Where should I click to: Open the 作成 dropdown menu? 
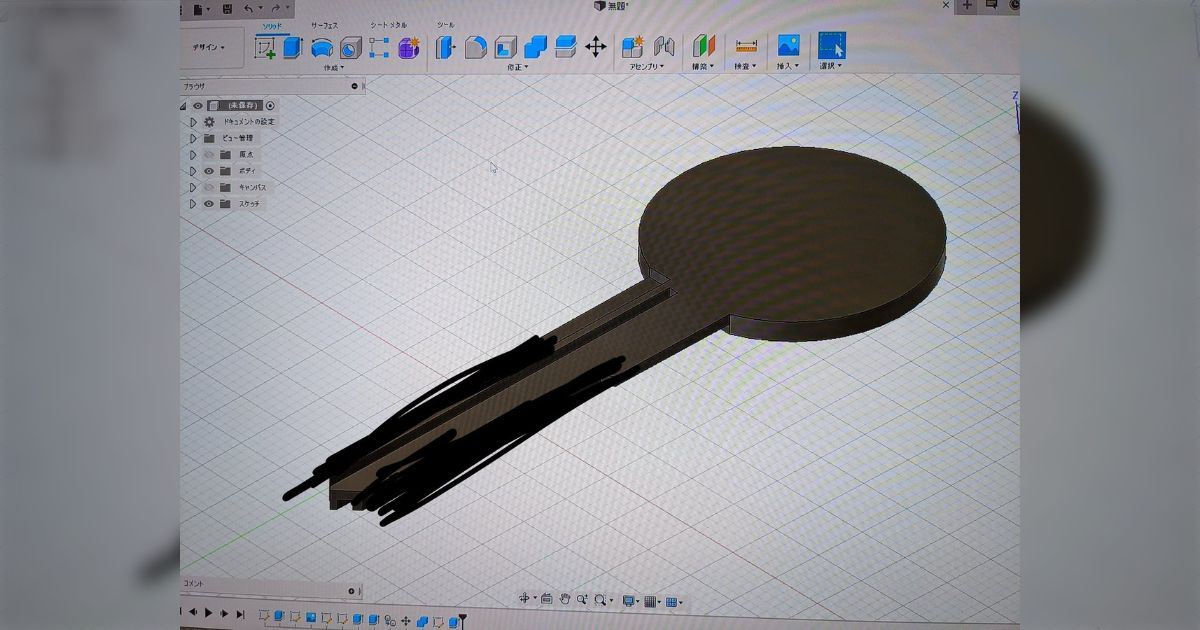click(x=333, y=68)
